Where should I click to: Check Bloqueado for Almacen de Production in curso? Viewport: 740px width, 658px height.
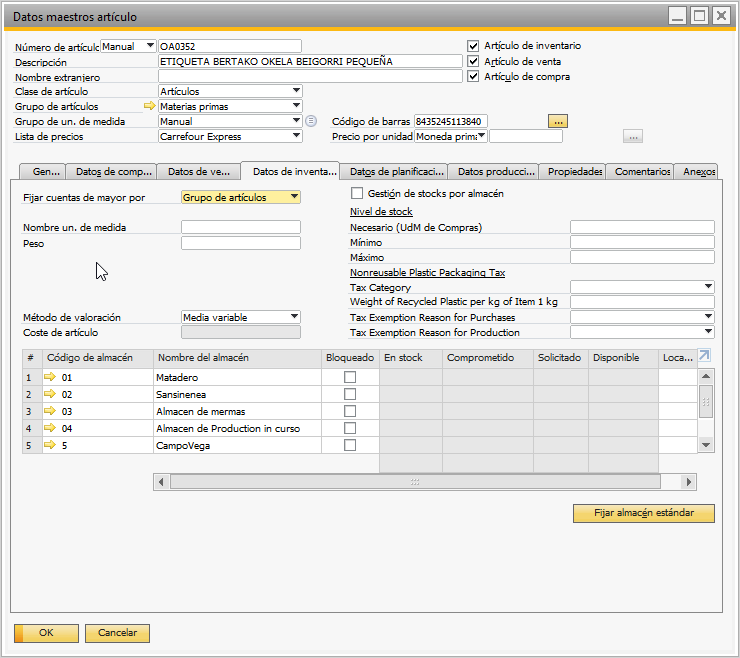[x=350, y=428]
